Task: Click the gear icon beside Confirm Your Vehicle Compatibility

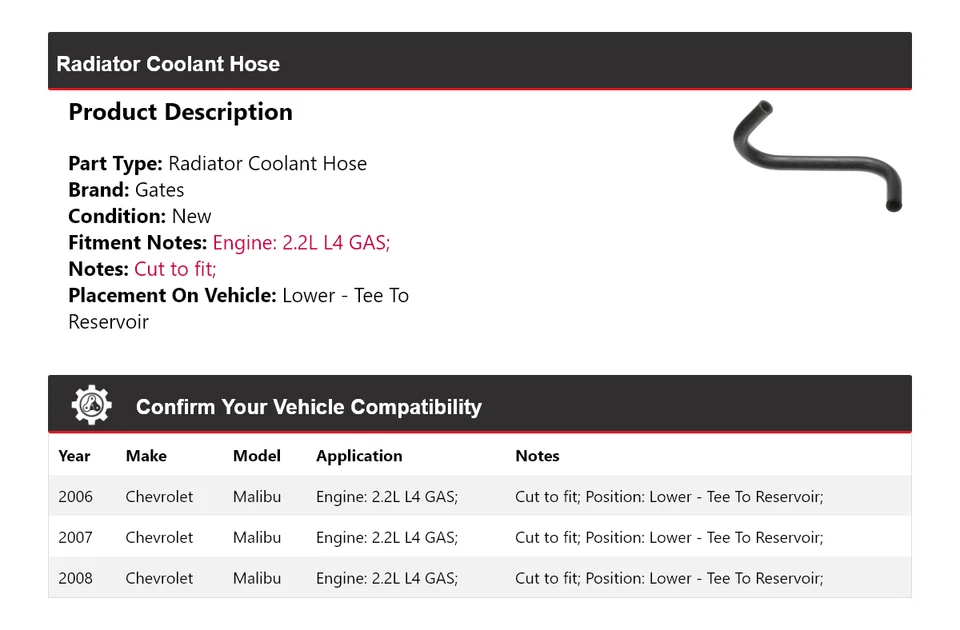Action: [91, 405]
